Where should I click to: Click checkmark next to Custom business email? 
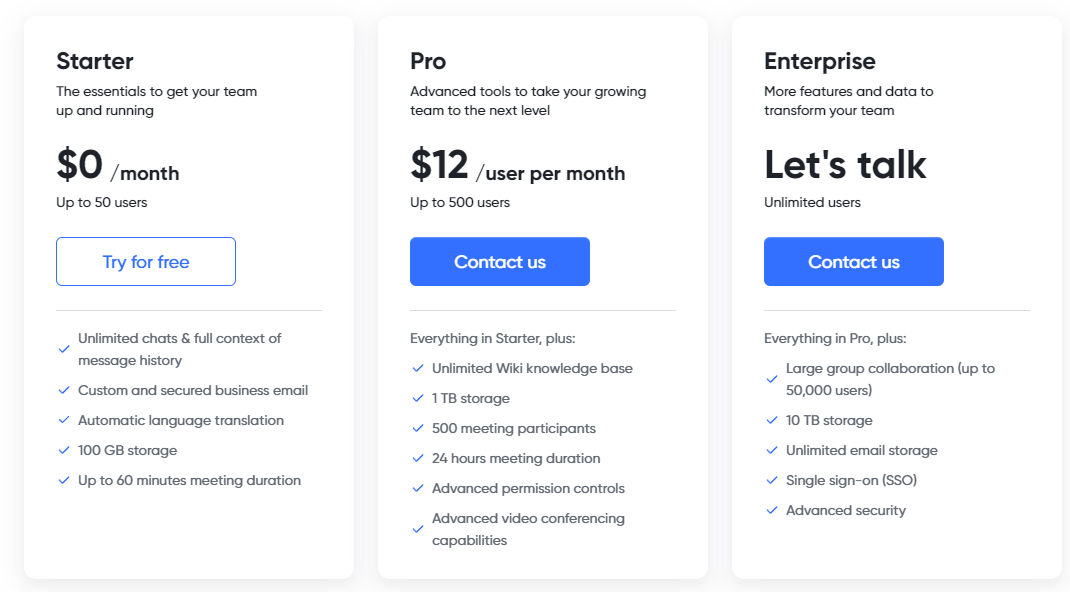pyautogui.click(x=64, y=391)
